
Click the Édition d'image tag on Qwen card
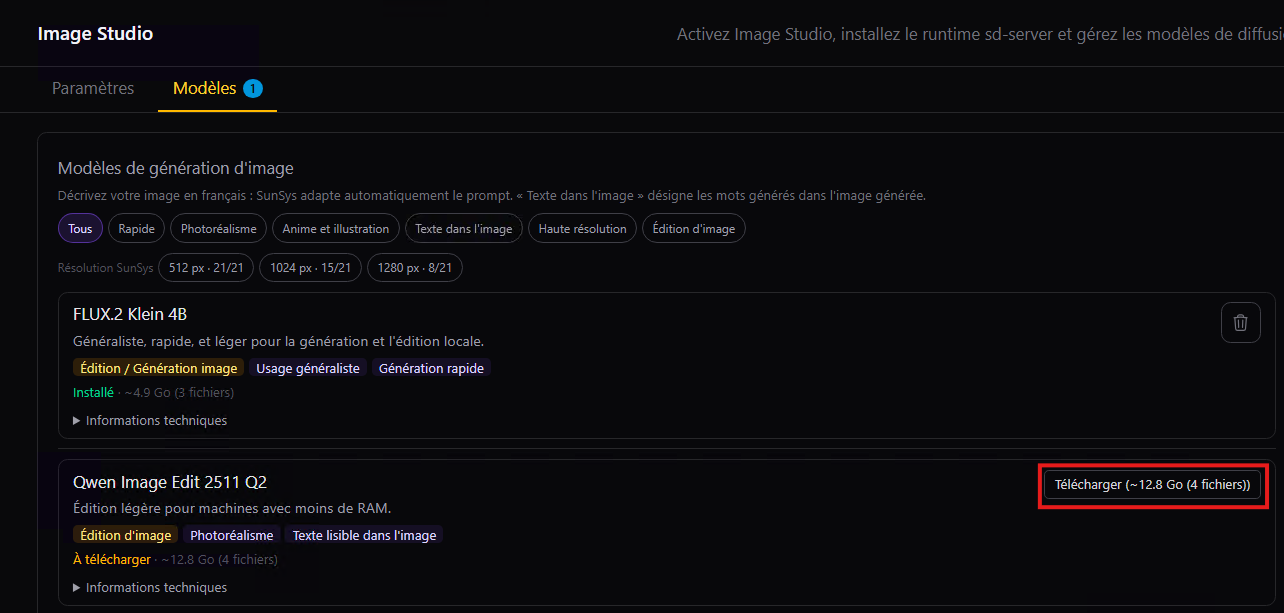pyautogui.click(x=126, y=535)
